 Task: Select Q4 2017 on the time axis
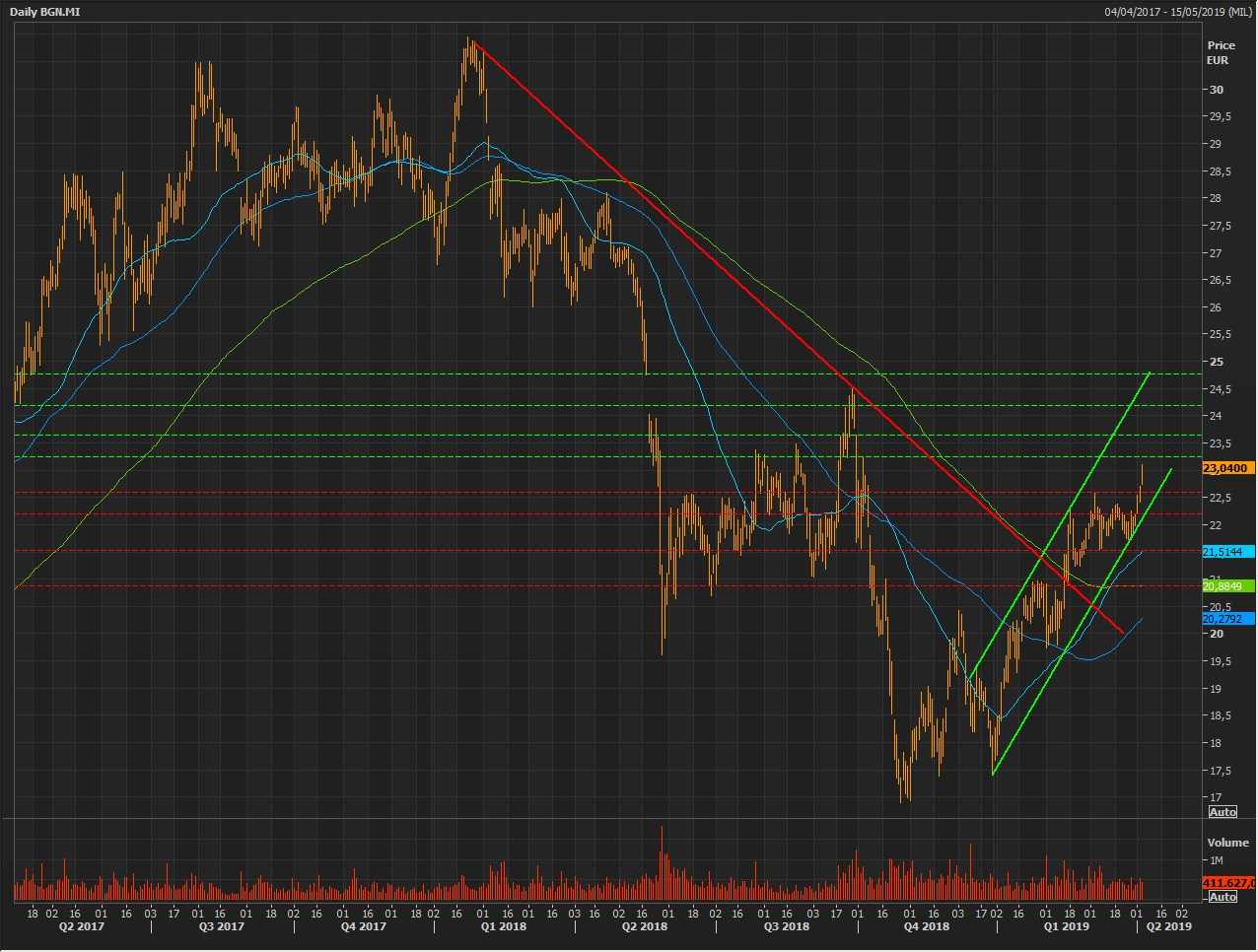click(x=364, y=926)
